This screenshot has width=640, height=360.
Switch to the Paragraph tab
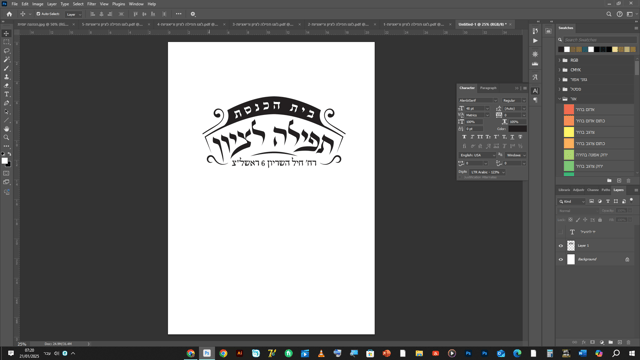pos(488,88)
